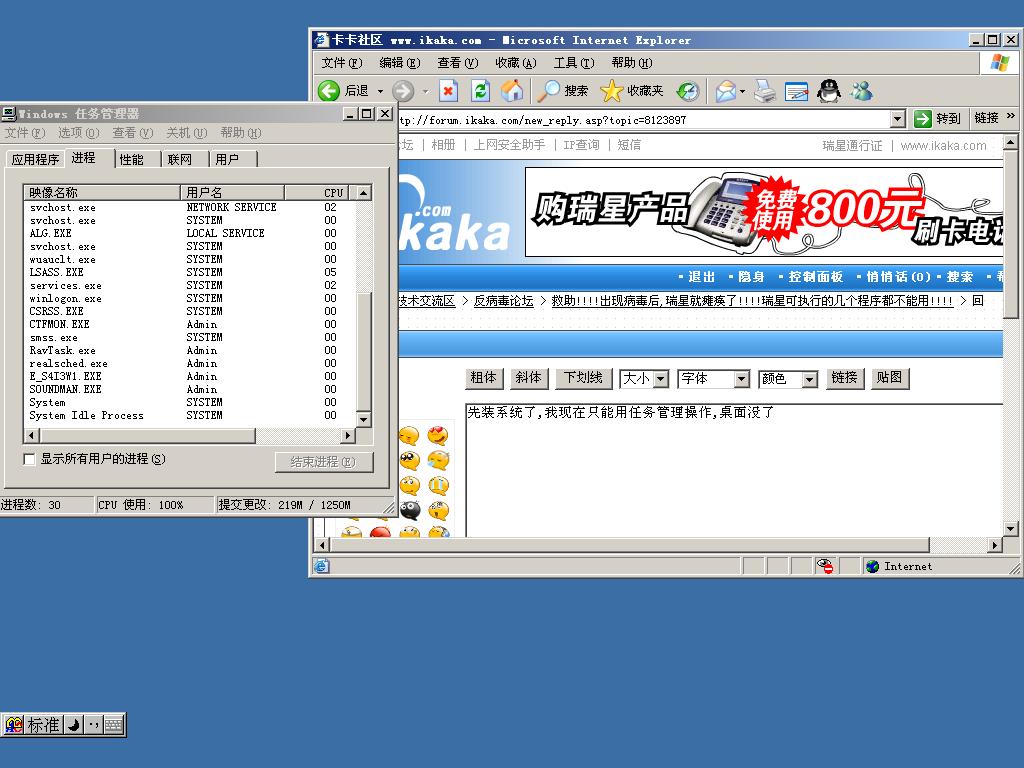Screen dimensions: 1024x768
Task: Expand the font (字体) dropdown
Action: (741, 379)
